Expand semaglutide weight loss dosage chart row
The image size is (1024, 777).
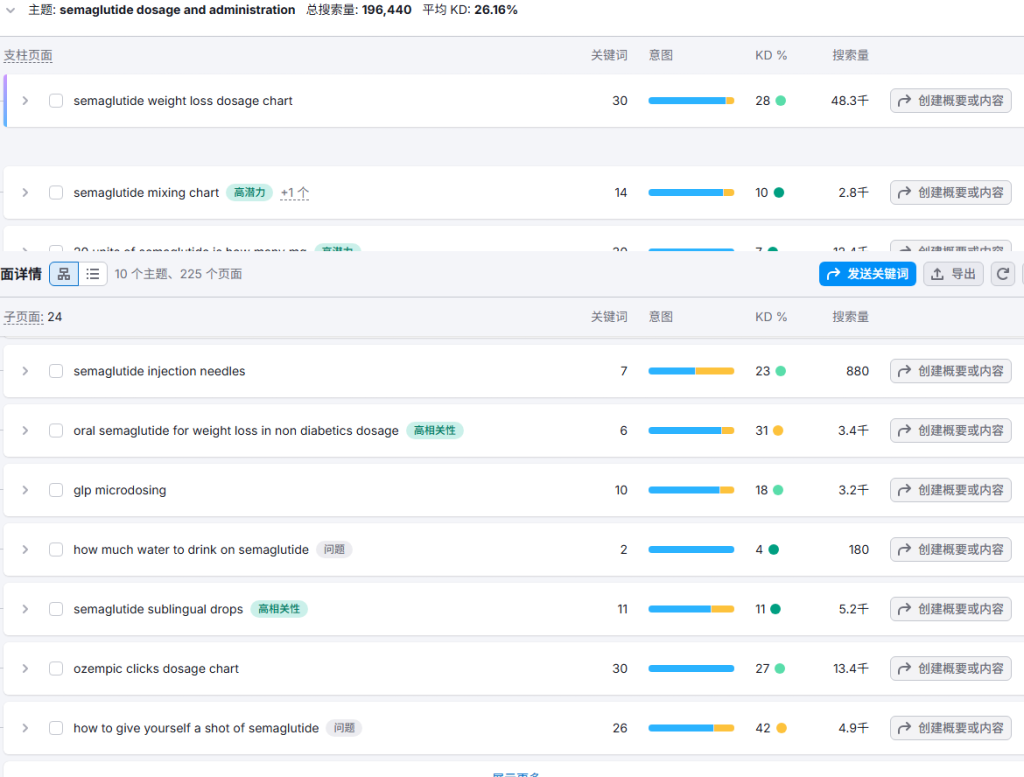click(25, 101)
